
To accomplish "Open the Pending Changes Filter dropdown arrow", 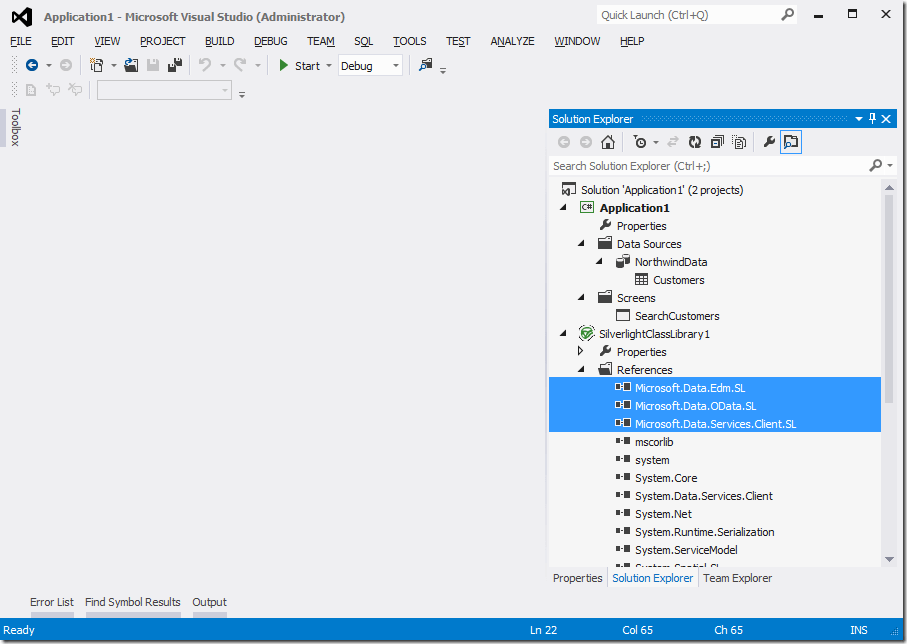I will pos(656,142).
